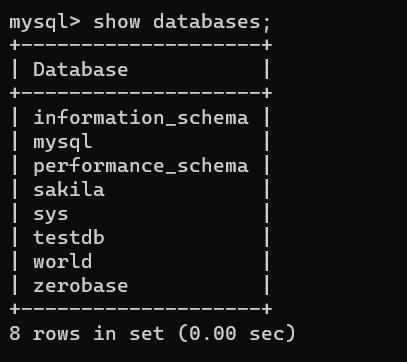Click the word 'show' in the command
Viewport: 407px width, 362px height.
117,22
